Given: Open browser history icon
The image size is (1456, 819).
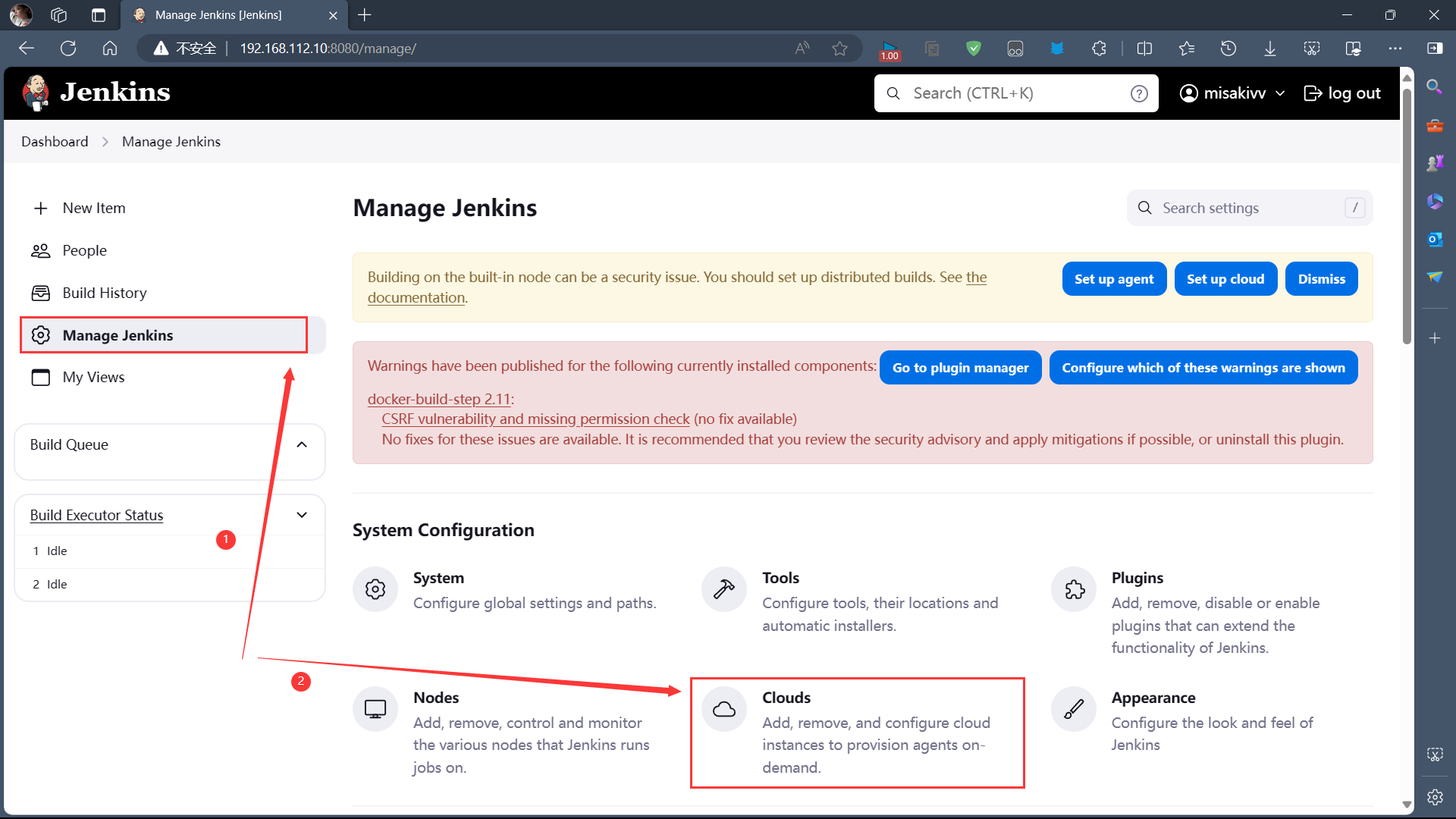Looking at the screenshot, I should (1228, 49).
